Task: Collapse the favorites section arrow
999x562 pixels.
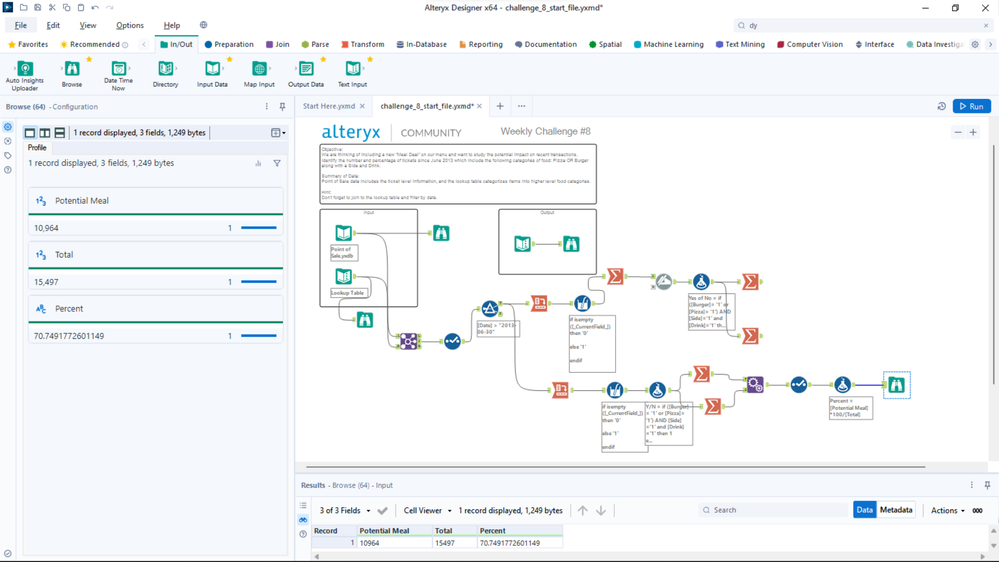Action: point(144,45)
